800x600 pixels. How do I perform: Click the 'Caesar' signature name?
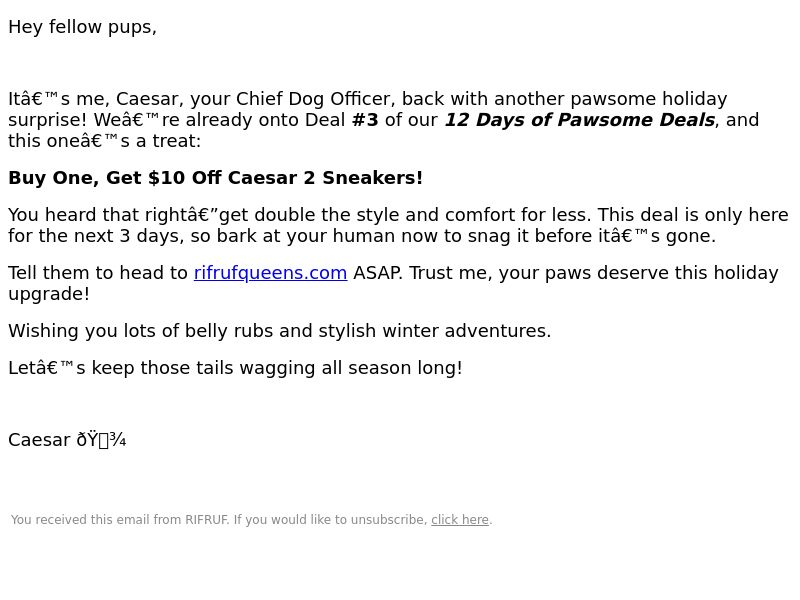[x=39, y=440]
